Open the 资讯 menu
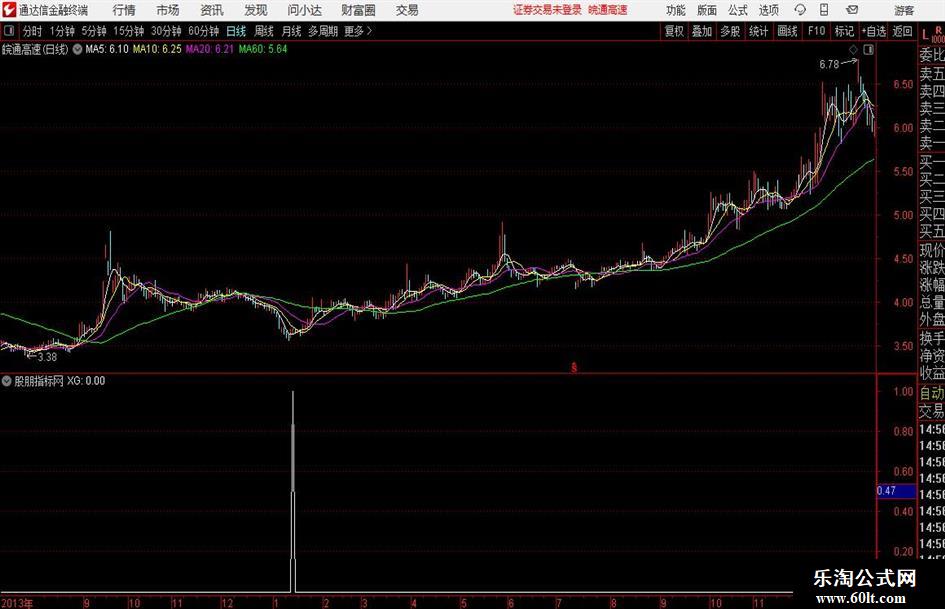The height and width of the screenshot is (609, 945). tap(212, 10)
